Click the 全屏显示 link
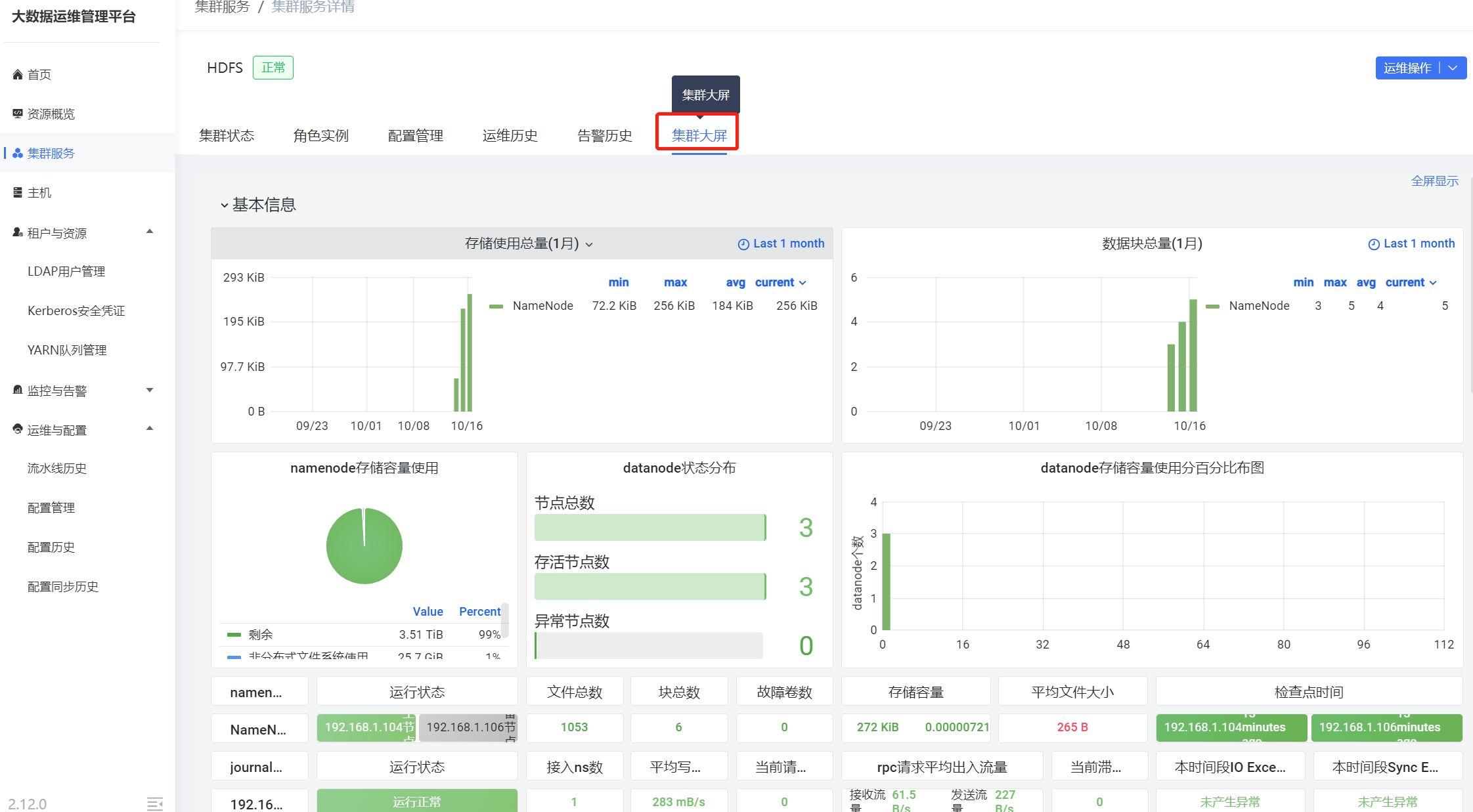The width and height of the screenshot is (1473, 812). click(1434, 181)
